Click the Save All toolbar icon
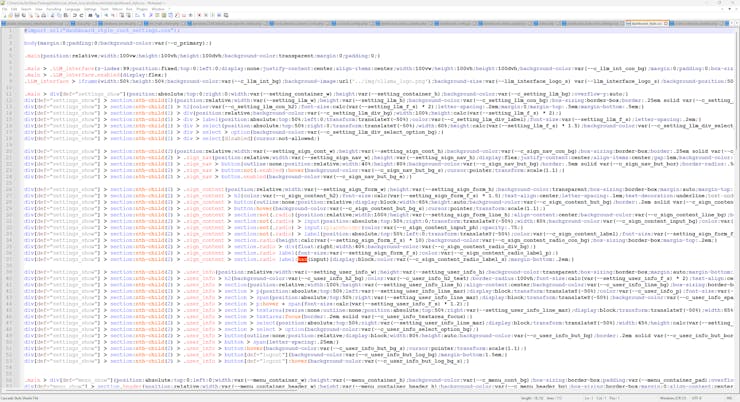This screenshot has width=740, height=402. pos(23,15)
